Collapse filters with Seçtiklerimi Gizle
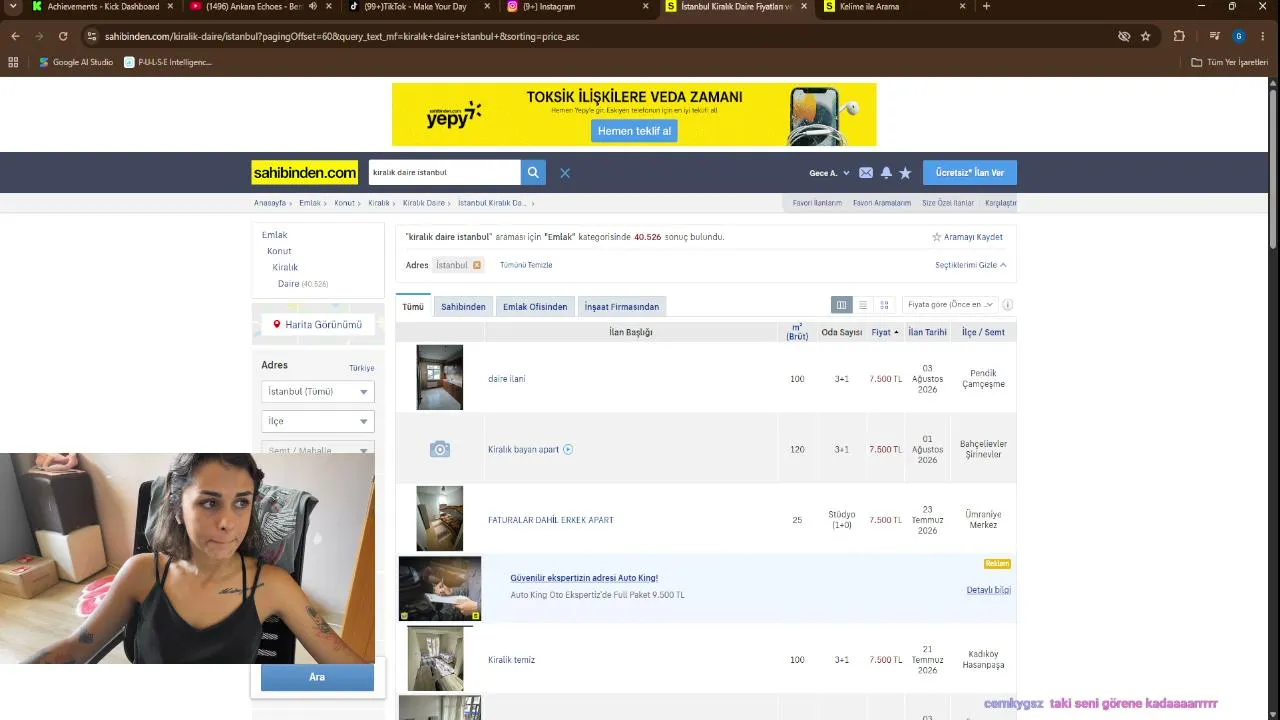The image size is (1280, 720). 971,265
